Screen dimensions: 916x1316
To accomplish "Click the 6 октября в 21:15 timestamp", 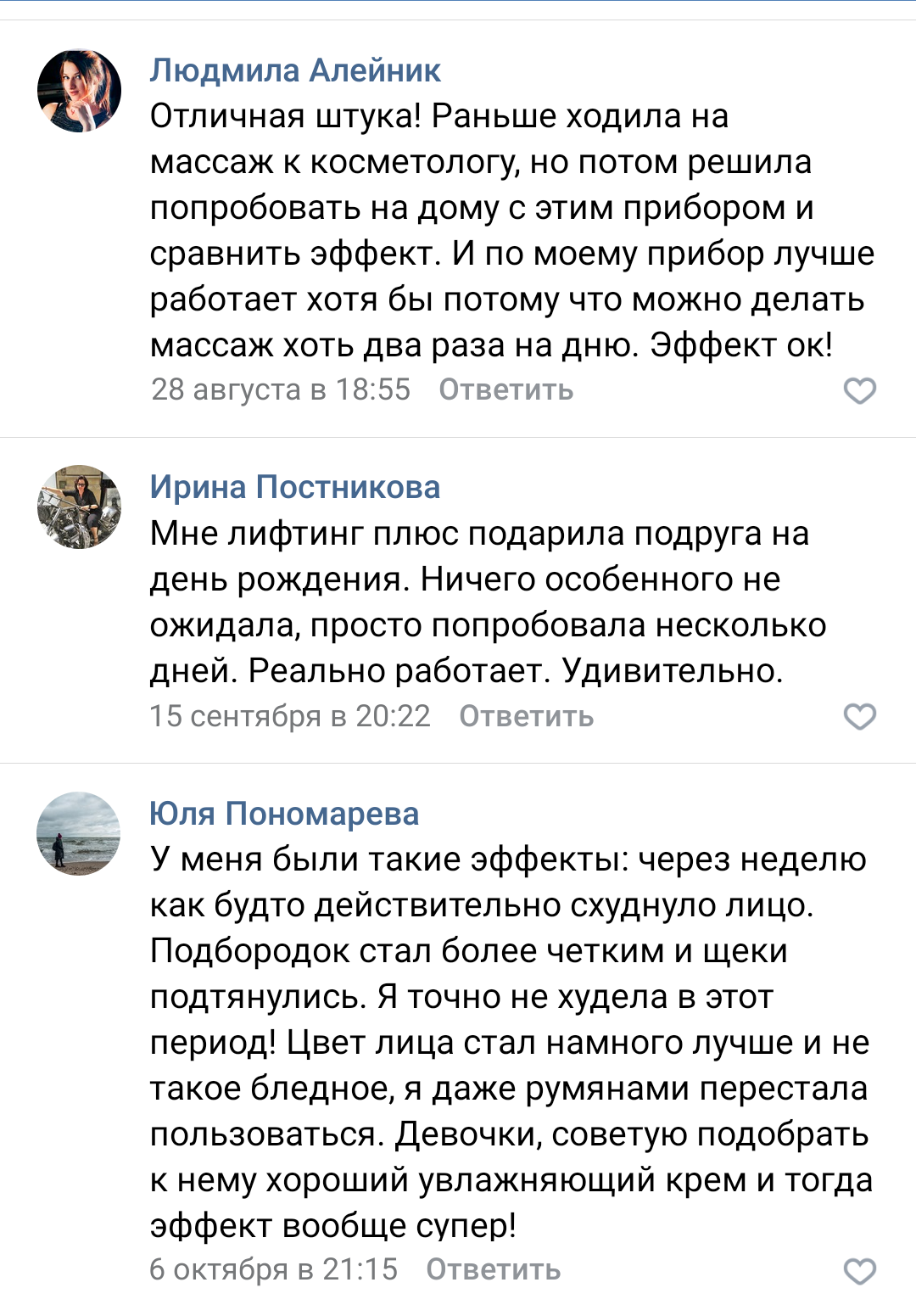I will (273, 1270).
